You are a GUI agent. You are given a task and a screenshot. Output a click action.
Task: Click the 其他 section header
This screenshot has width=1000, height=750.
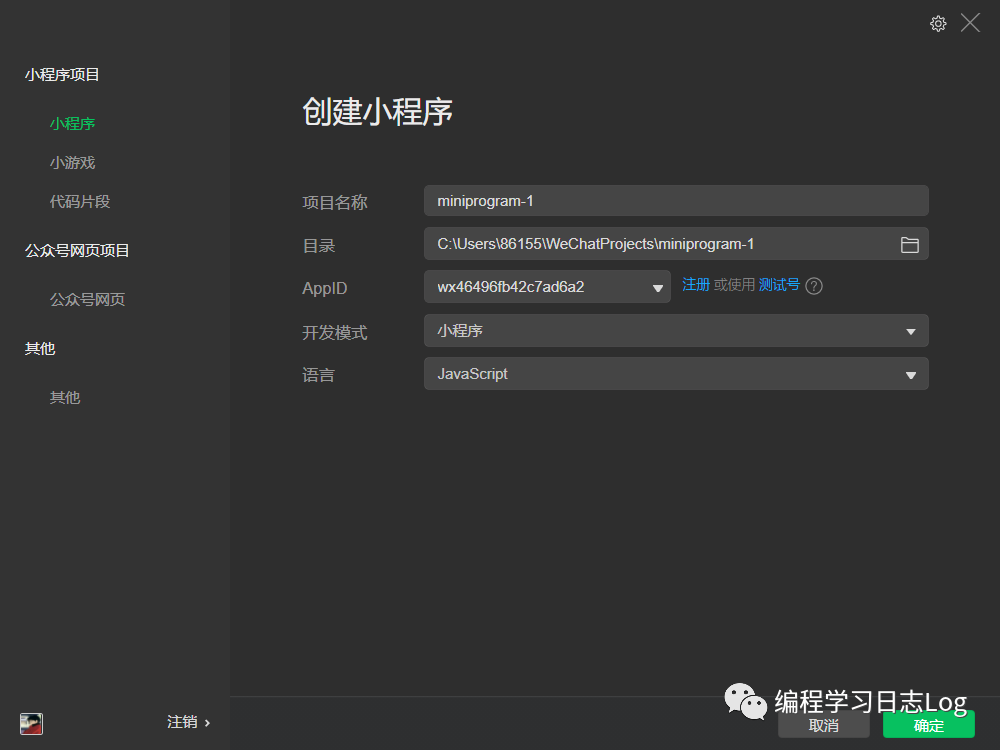coord(40,348)
